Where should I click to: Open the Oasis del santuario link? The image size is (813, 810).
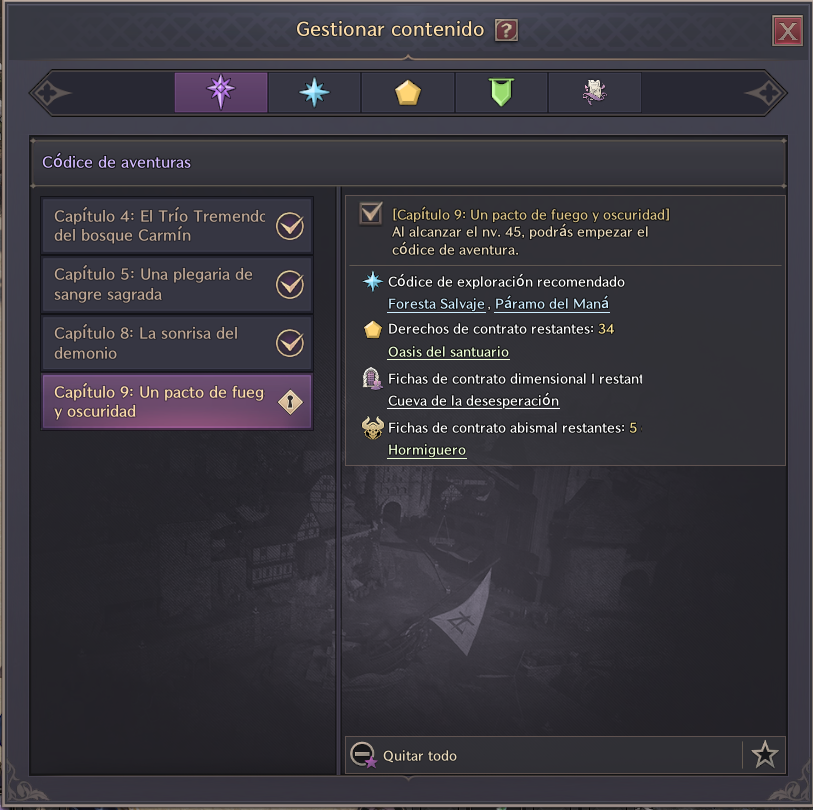coord(448,352)
